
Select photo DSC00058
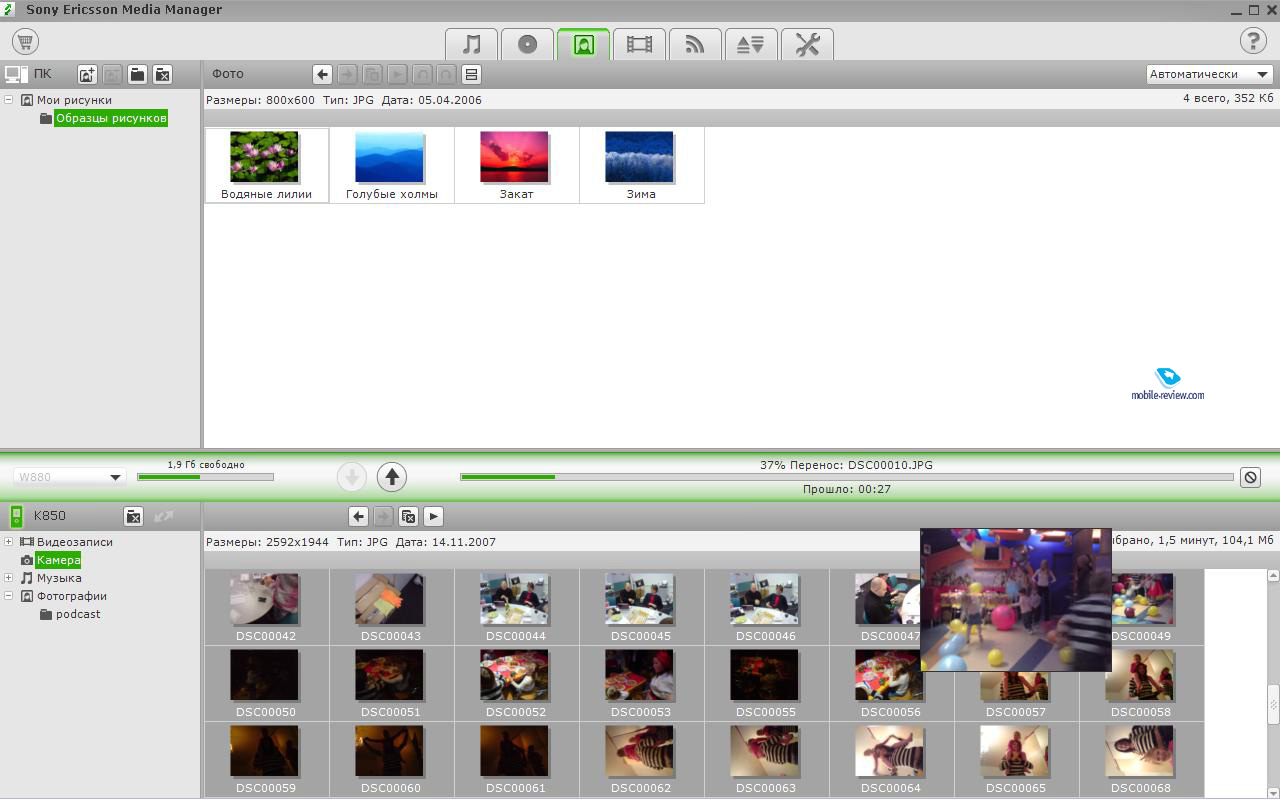tap(1141, 683)
